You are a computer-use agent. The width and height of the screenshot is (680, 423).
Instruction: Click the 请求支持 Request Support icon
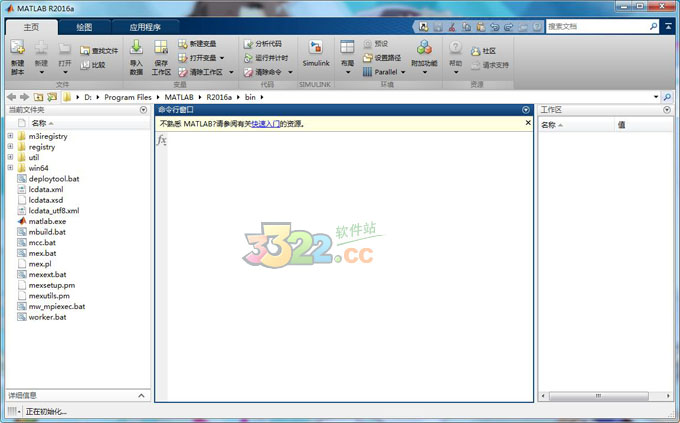(476, 65)
